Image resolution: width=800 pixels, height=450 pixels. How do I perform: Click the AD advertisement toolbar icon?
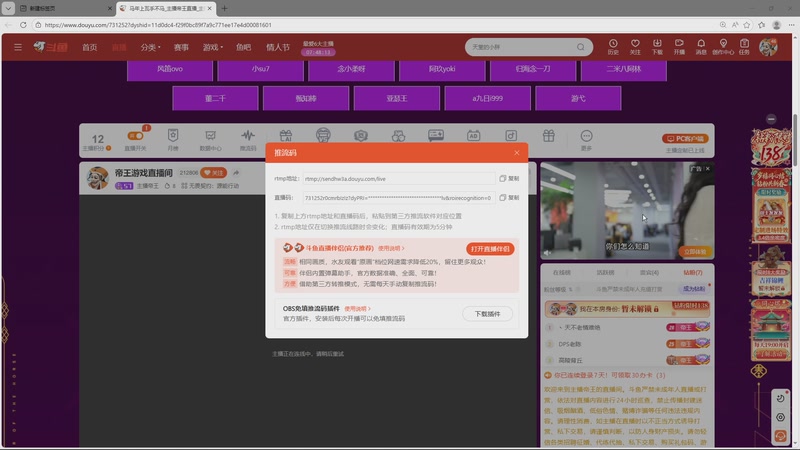tap(473, 136)
